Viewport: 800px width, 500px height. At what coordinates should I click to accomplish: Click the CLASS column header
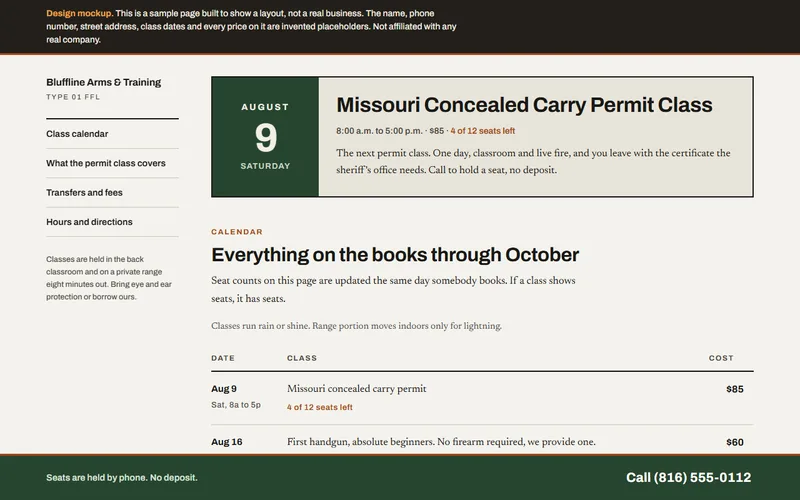tap(302, 358)
